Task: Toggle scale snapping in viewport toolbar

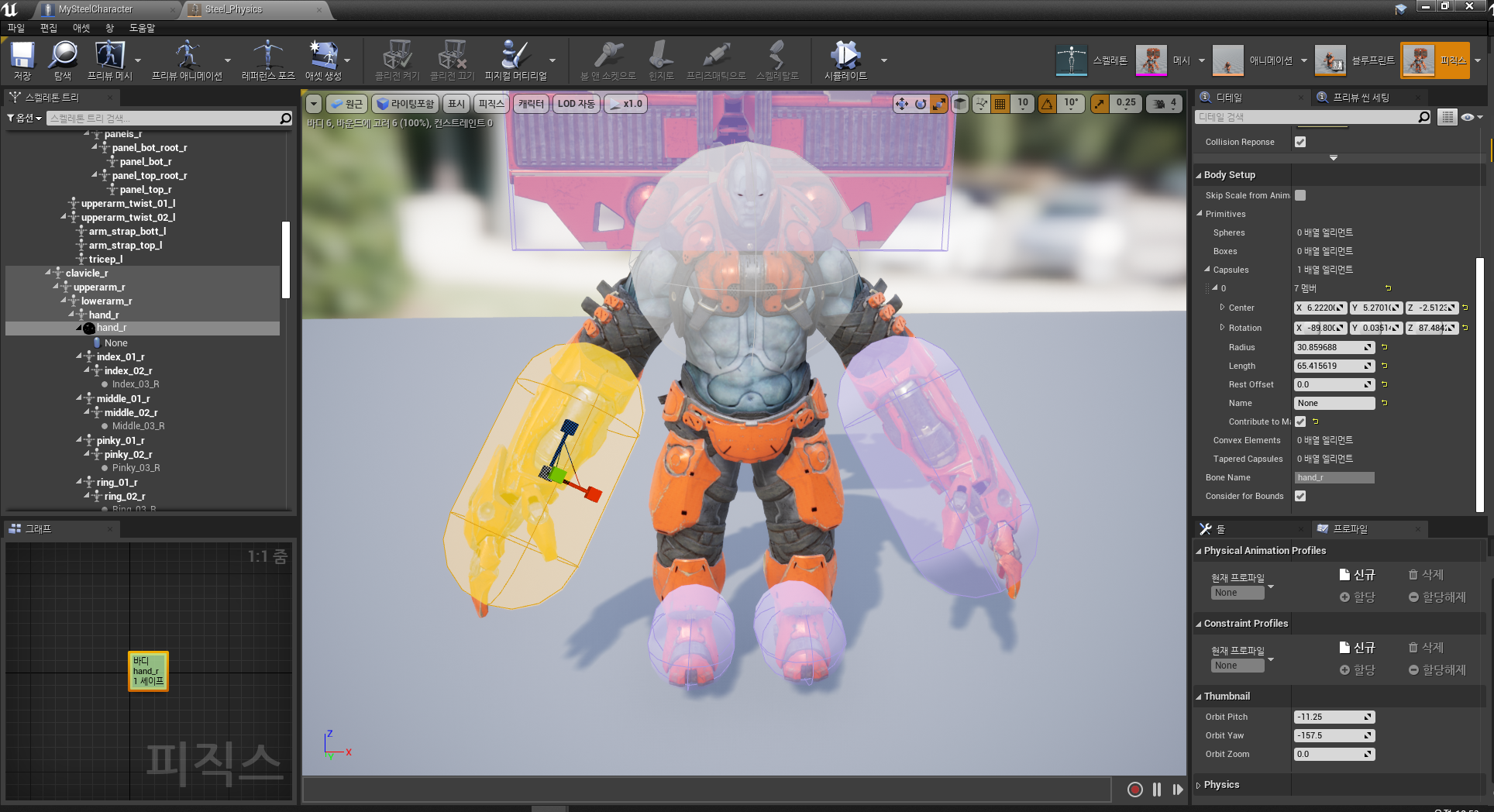Action: pos(1100,104)
